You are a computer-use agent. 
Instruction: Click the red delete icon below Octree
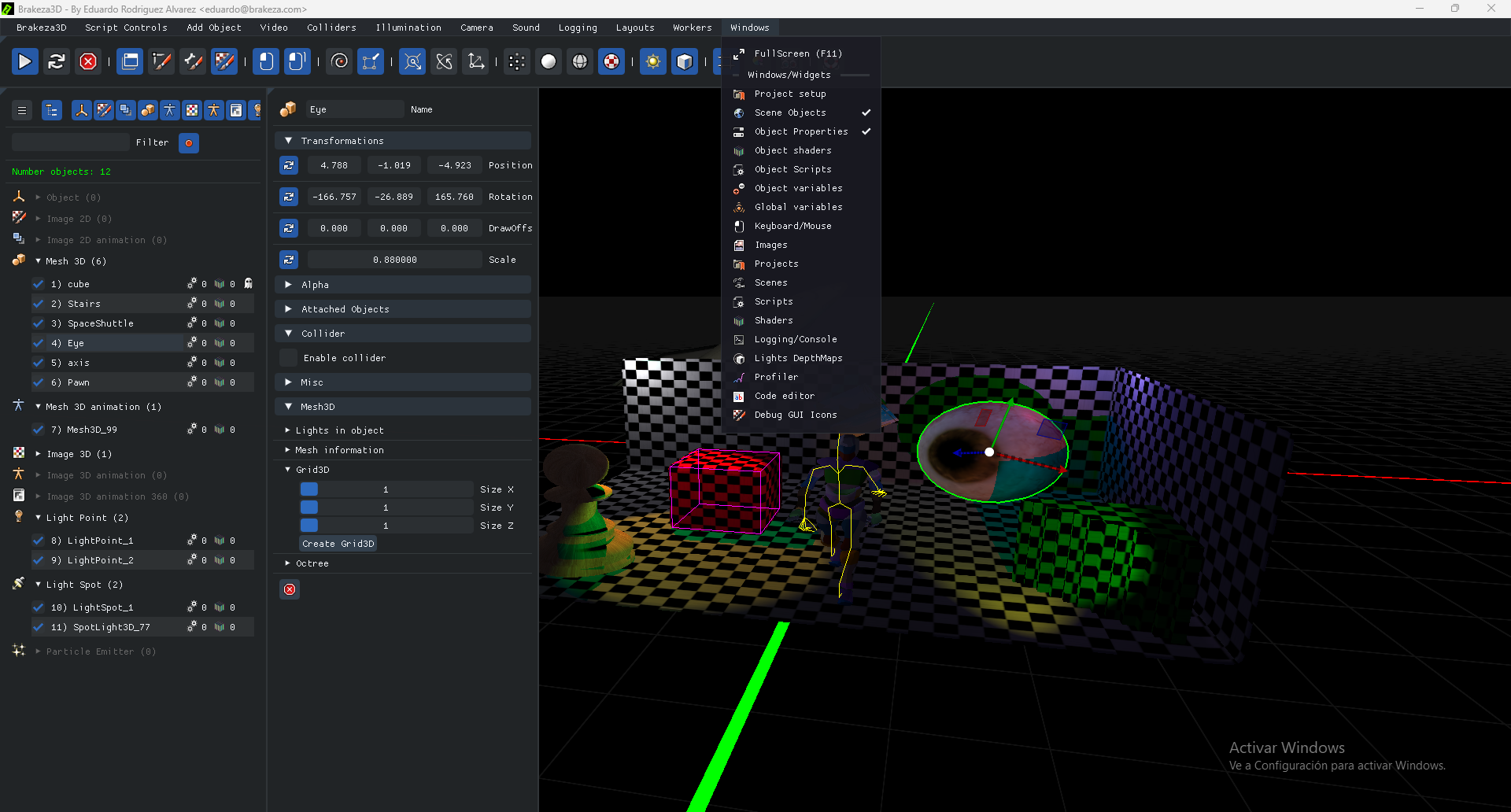coord(290,589)
